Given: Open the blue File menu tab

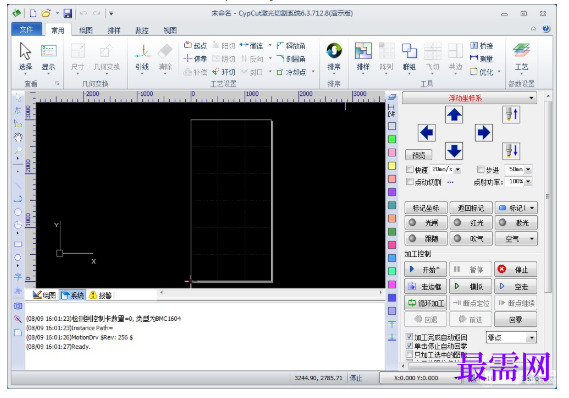Looking at the screenshot, I should (x=26, y=30).
